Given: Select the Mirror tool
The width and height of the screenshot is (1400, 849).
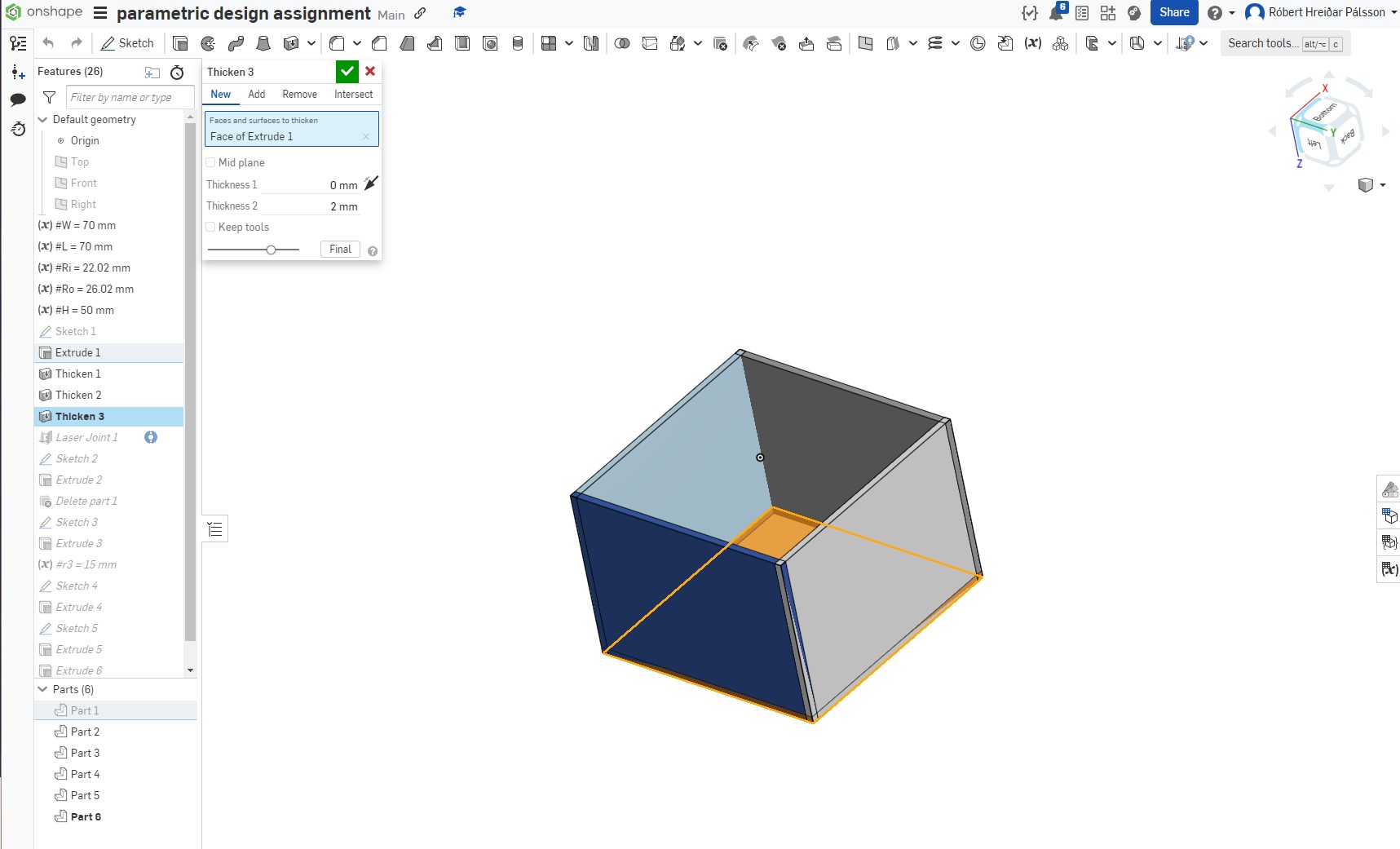Looking at the screenshot, I should pyautogui.click(x=591, y=43).
